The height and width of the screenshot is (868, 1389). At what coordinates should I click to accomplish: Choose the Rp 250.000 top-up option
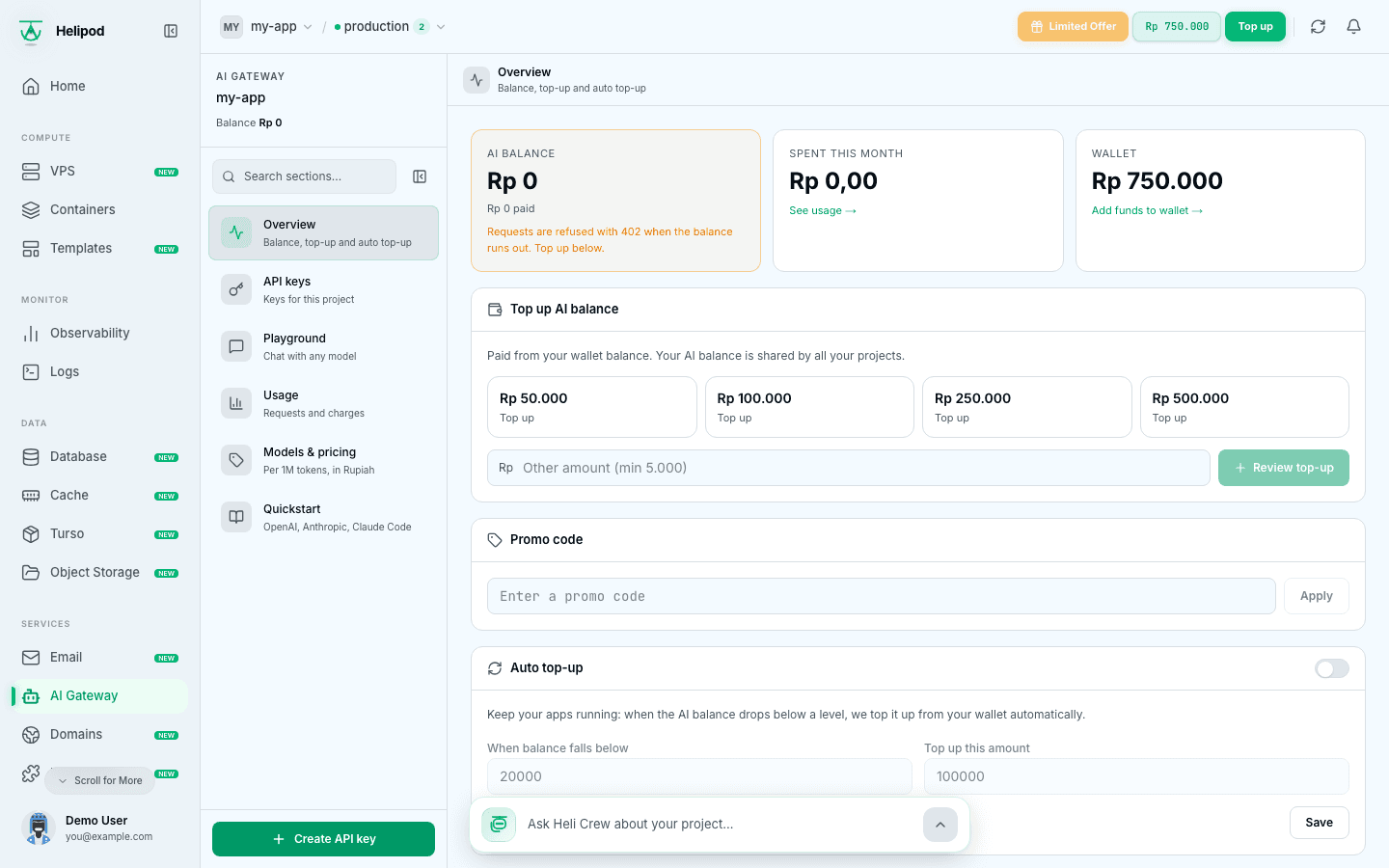pos(1027,407)
